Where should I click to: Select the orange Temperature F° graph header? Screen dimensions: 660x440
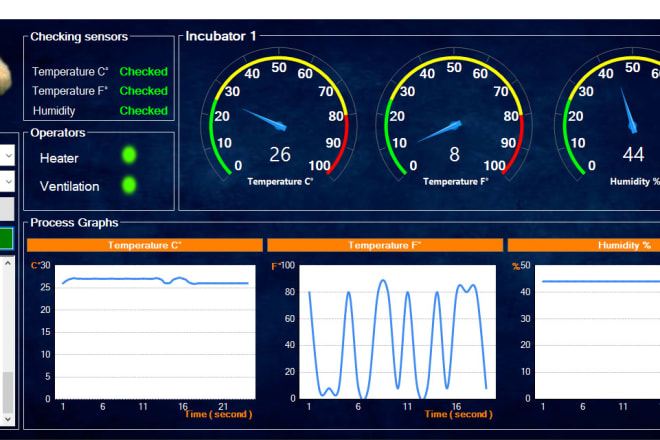coord(385,245)
